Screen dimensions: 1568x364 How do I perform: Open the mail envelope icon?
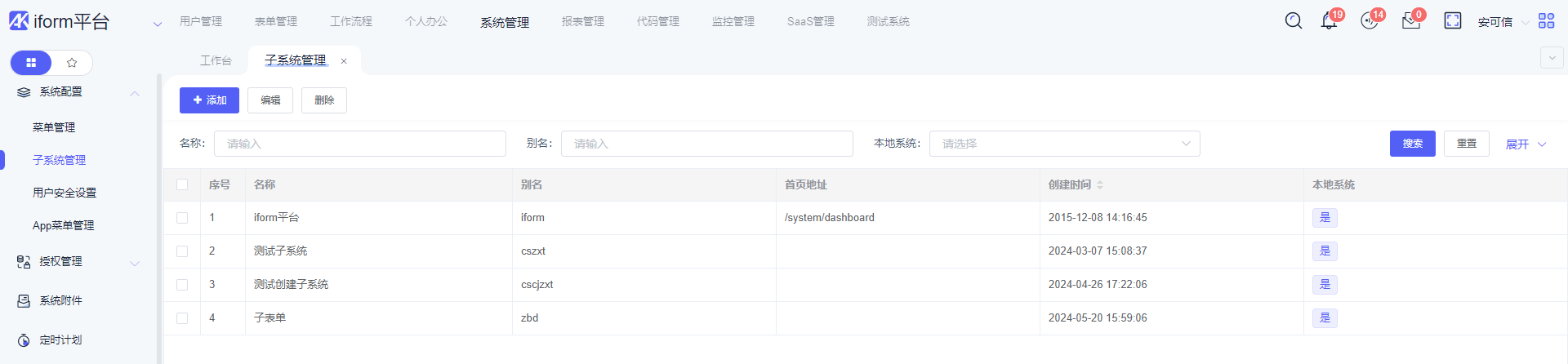(1410, 21)
